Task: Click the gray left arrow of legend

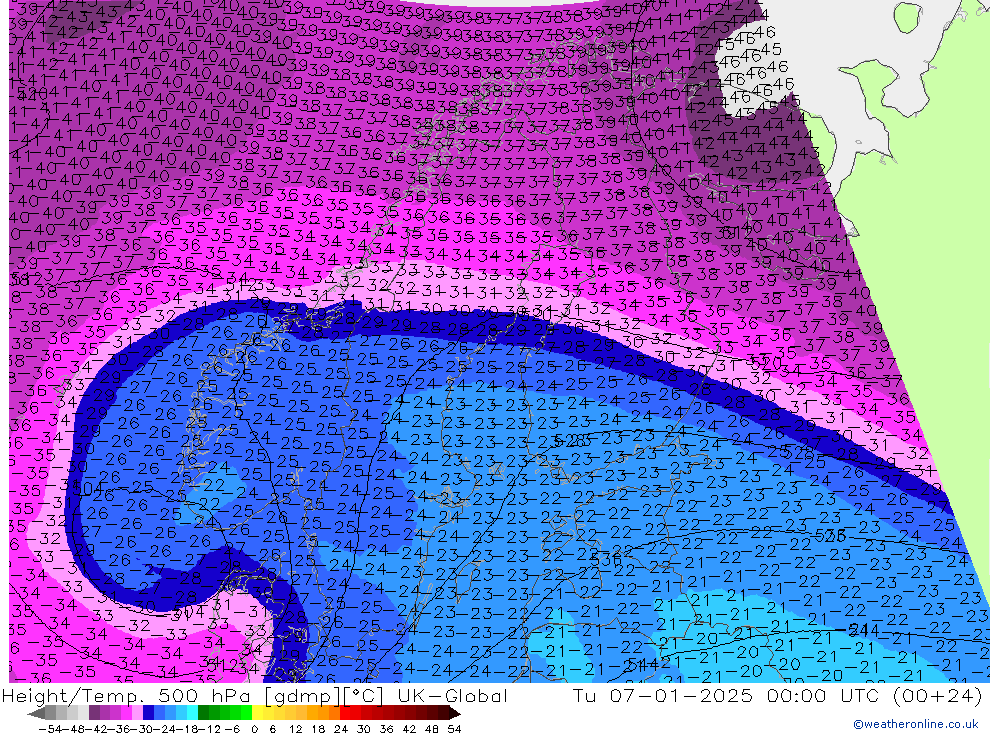Action: pyautogui.click(x=36, y=714)
